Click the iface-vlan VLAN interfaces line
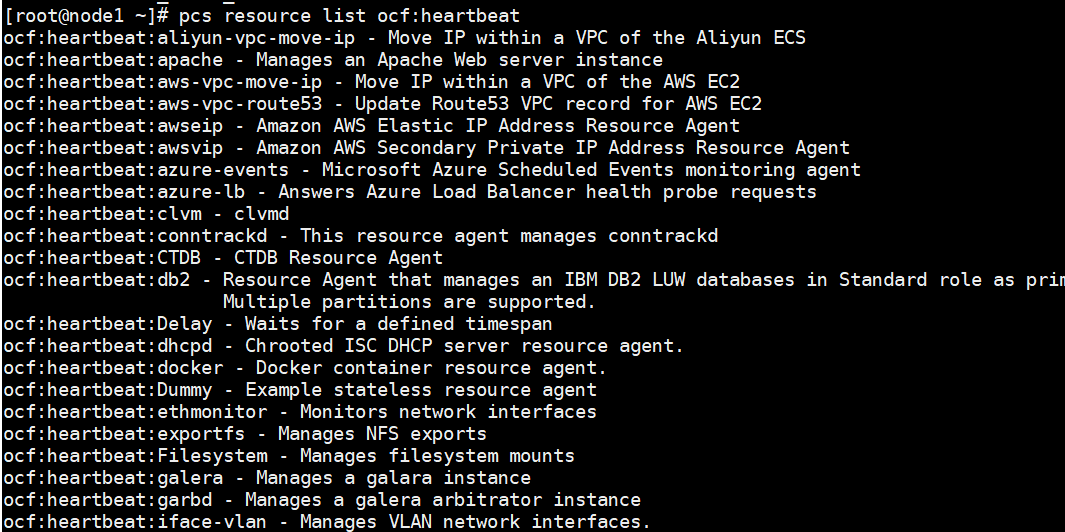 click(327, 522)
